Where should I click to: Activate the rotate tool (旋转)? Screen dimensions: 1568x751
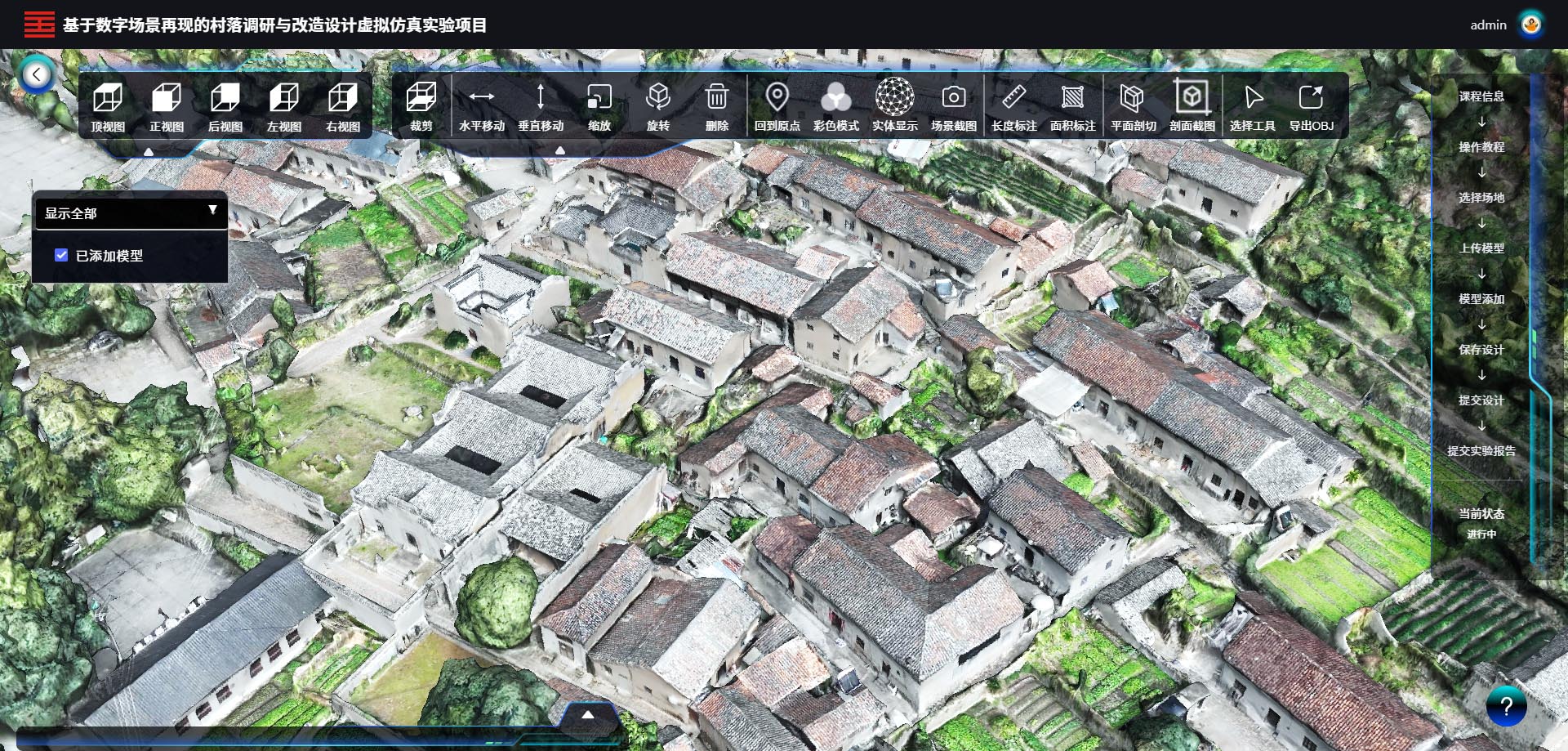point(657,106)
